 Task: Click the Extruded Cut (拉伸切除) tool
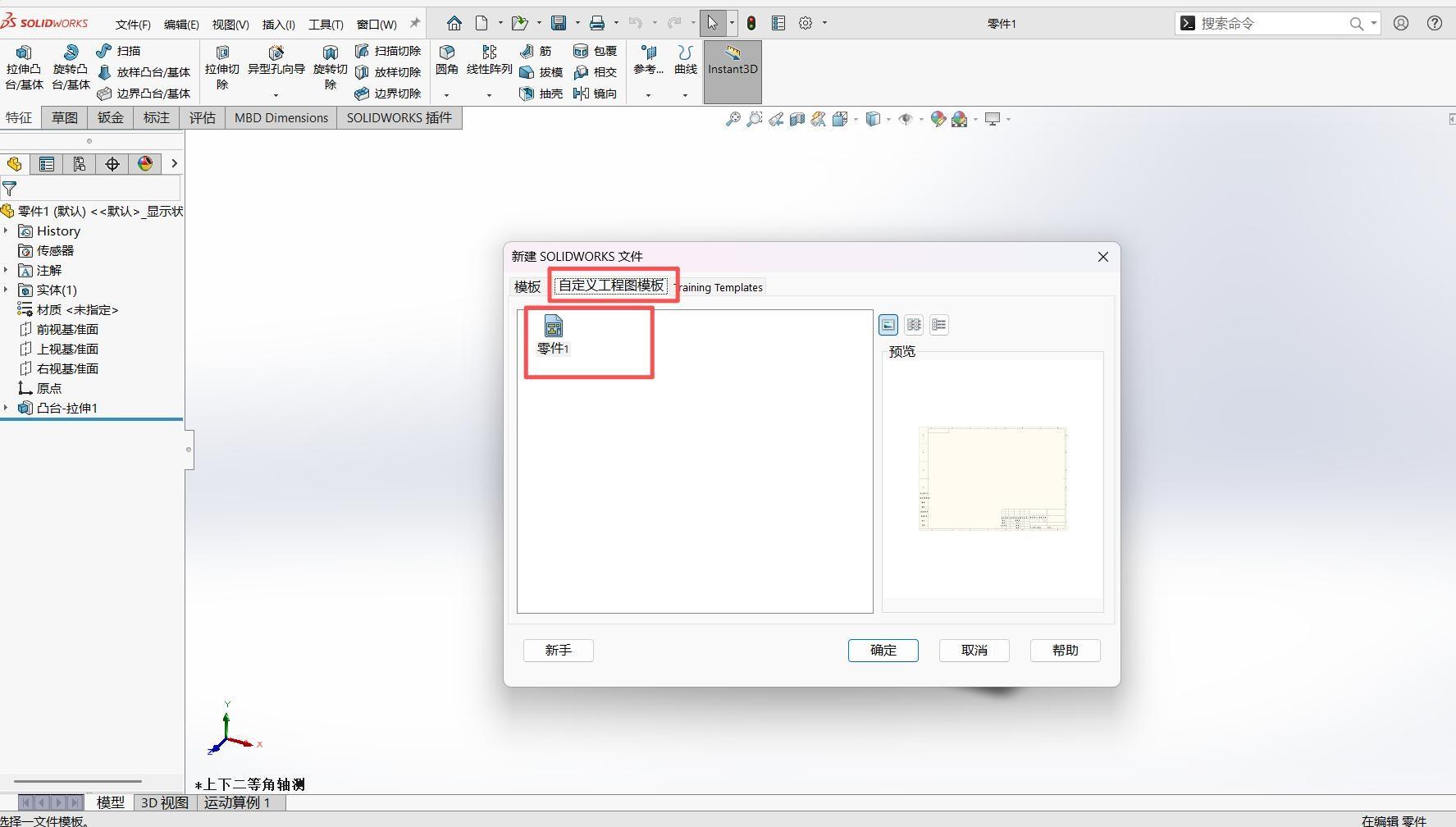(x=222, y=68)
